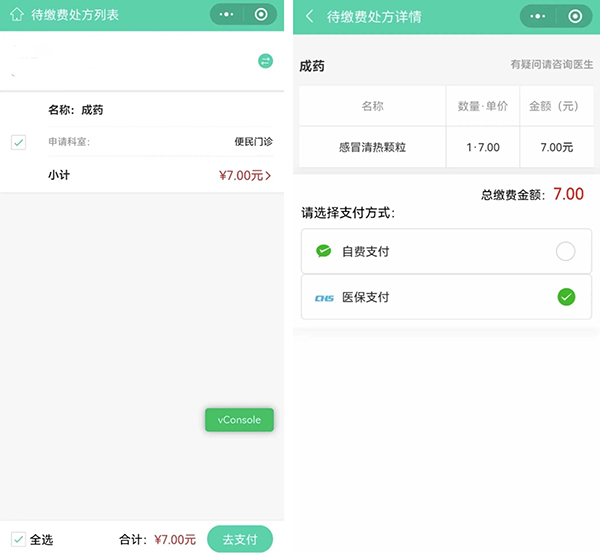
Task: Select the 自费支付 radio button
Action: [x=566, y=251]
